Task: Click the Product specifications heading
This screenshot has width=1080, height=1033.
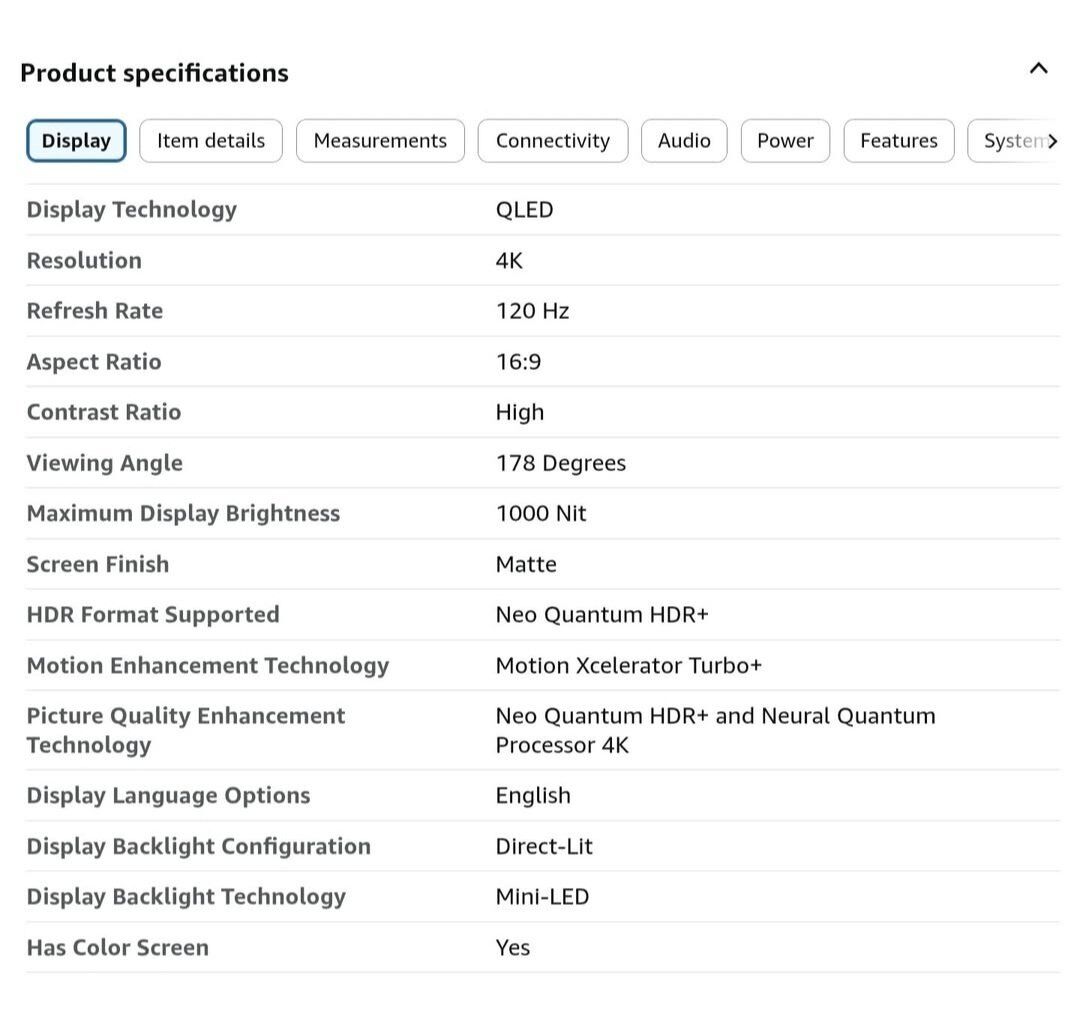Action: pyautogui.click(x=154, y=73)
